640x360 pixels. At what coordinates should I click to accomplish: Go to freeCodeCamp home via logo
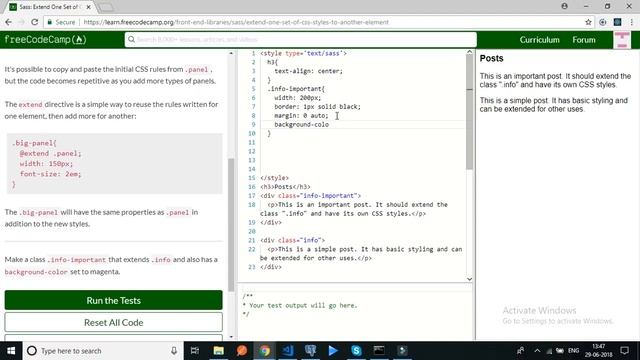45,40
